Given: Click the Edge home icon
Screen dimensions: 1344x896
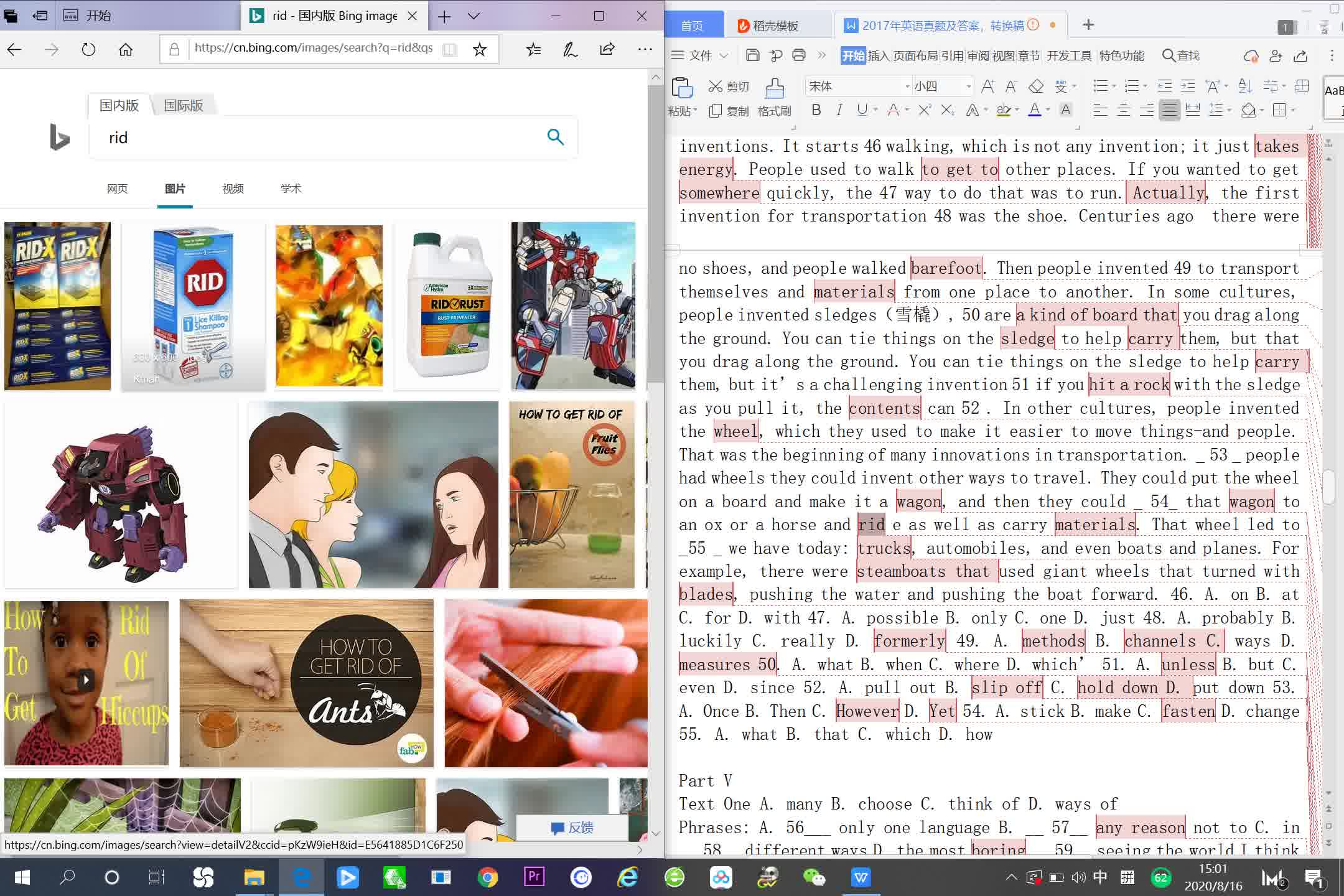Looking at the screenshot, I should [x=126, y=49].
